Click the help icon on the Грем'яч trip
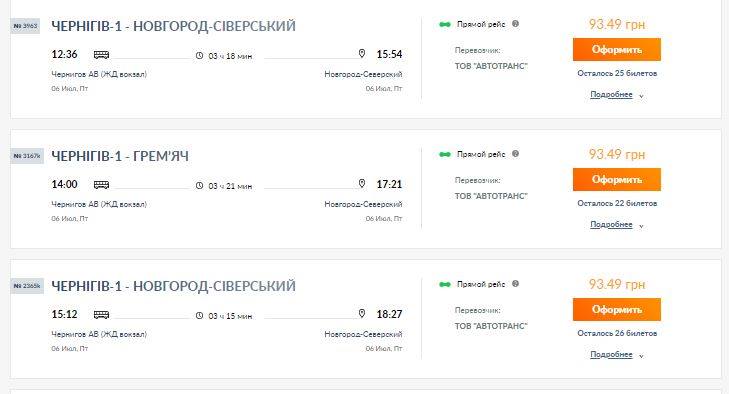Screen dimensions: 729x394 [515, 154]
